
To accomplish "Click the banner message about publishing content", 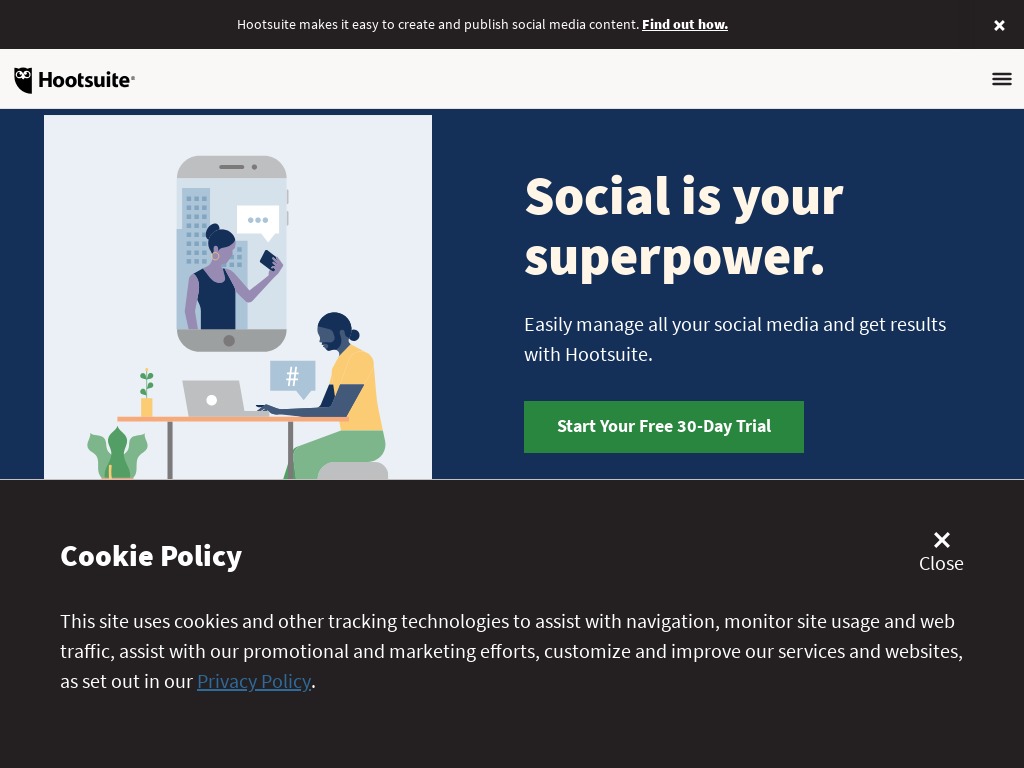I will click(x=438, y=25).
